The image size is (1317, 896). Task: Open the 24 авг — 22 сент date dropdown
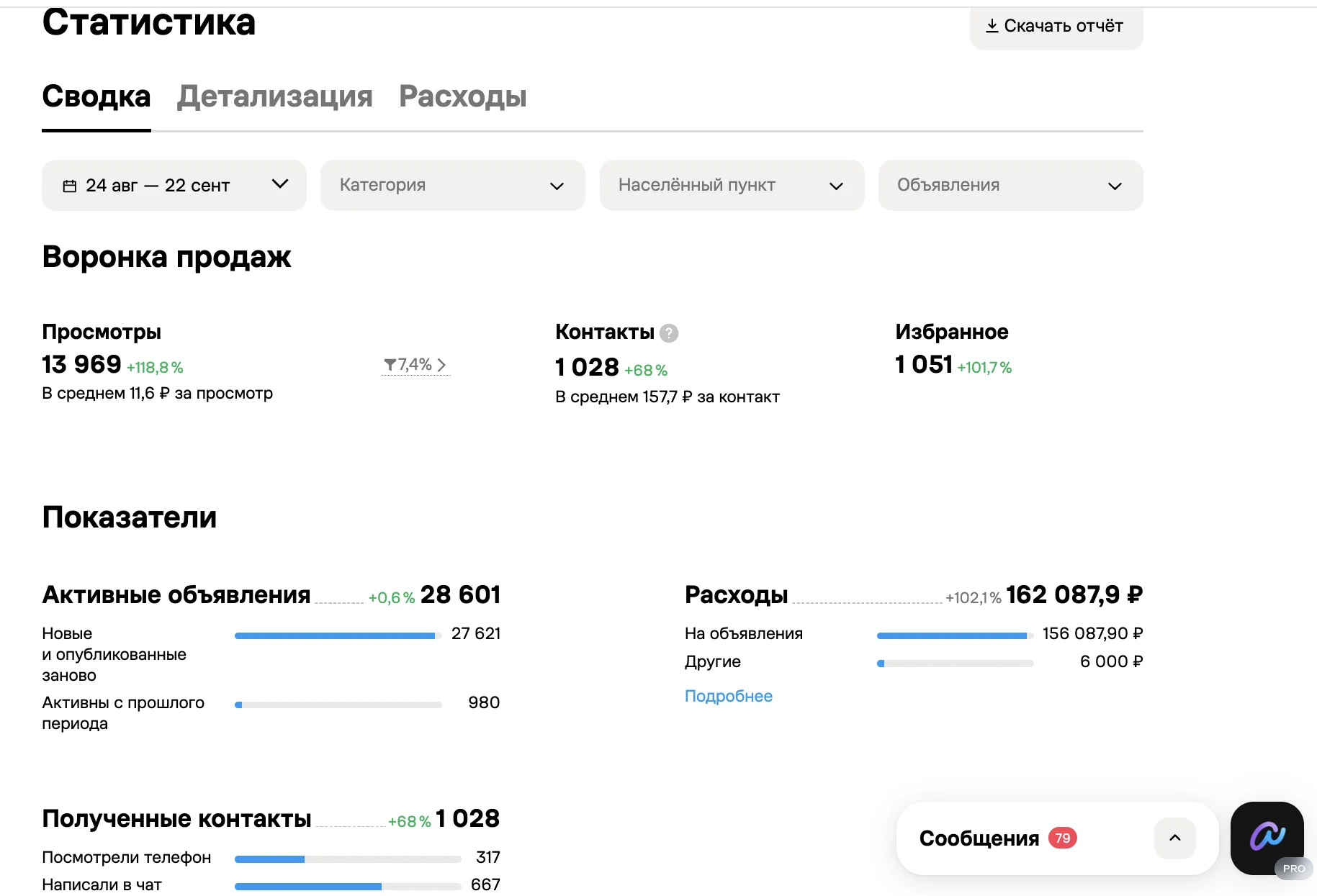[174, 185]
